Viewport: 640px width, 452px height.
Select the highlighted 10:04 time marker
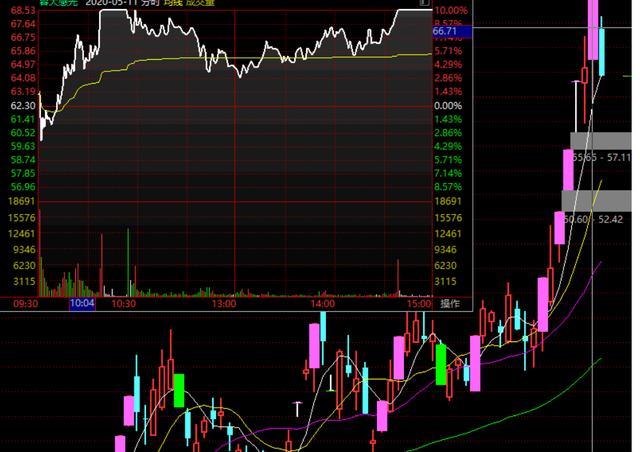pyautogui.click(x=82, y=303)
